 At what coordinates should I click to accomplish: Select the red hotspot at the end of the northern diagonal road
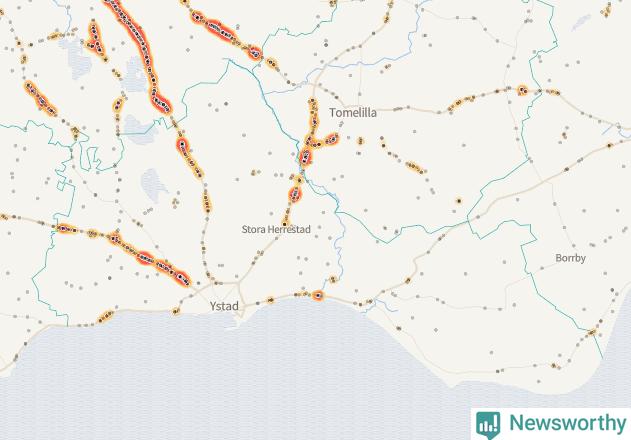(x=255, y=53)
